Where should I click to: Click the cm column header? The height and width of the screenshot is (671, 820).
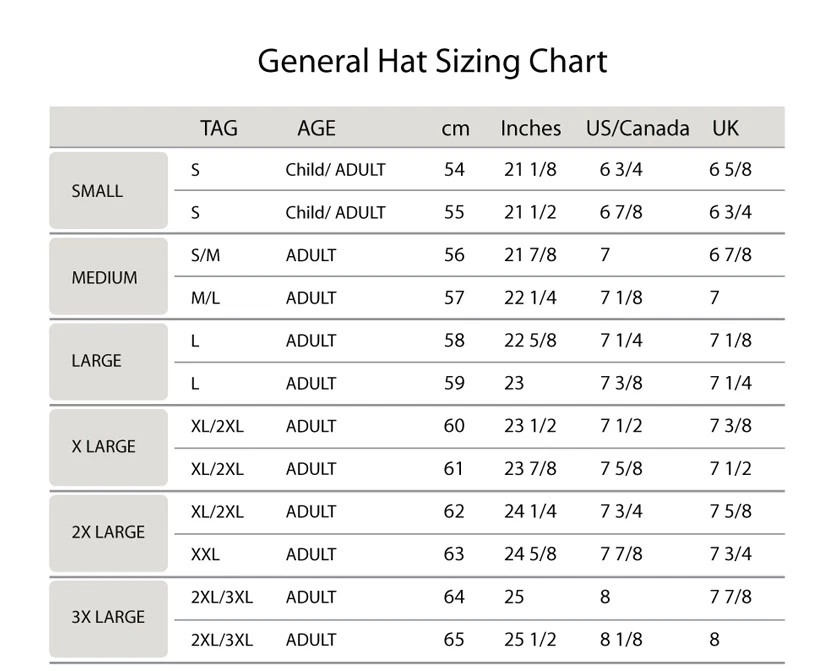(x=455, y=129)
